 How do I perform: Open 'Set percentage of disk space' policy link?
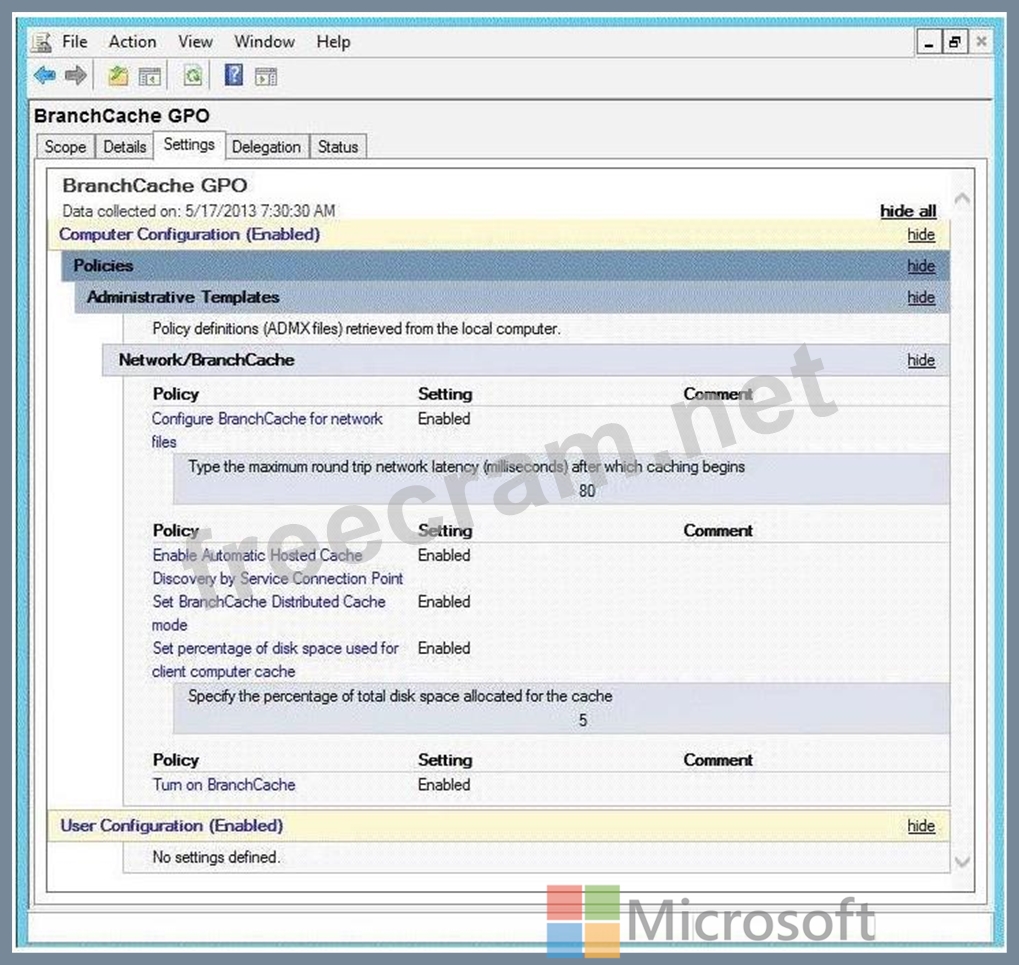click(x=275, y=660)
